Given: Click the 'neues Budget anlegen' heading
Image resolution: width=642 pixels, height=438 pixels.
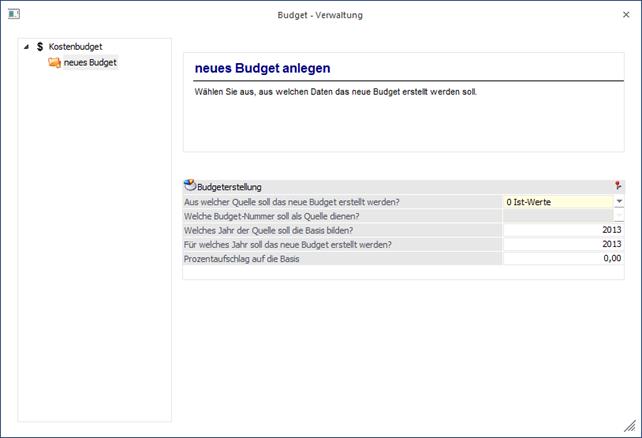Looking at the screenshot, I should (263, 68).
